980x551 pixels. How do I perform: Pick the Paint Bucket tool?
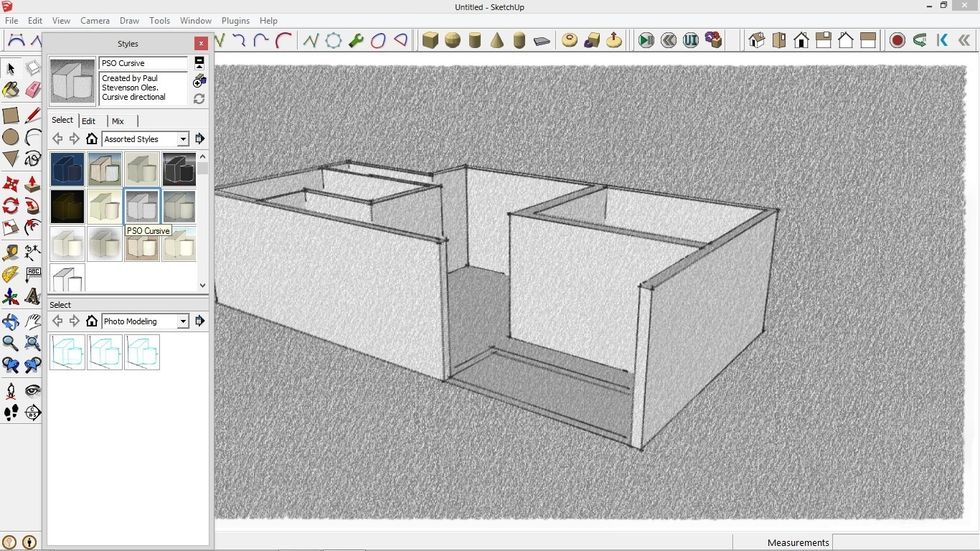click(11, 90)
